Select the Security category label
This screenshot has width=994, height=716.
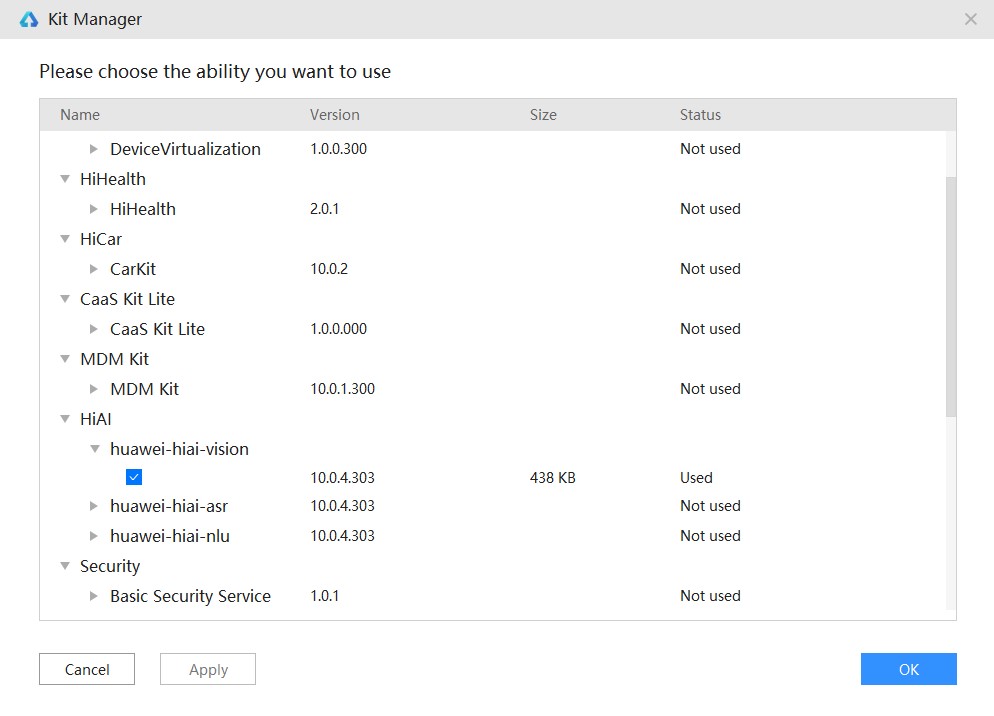tap(110, 566)
